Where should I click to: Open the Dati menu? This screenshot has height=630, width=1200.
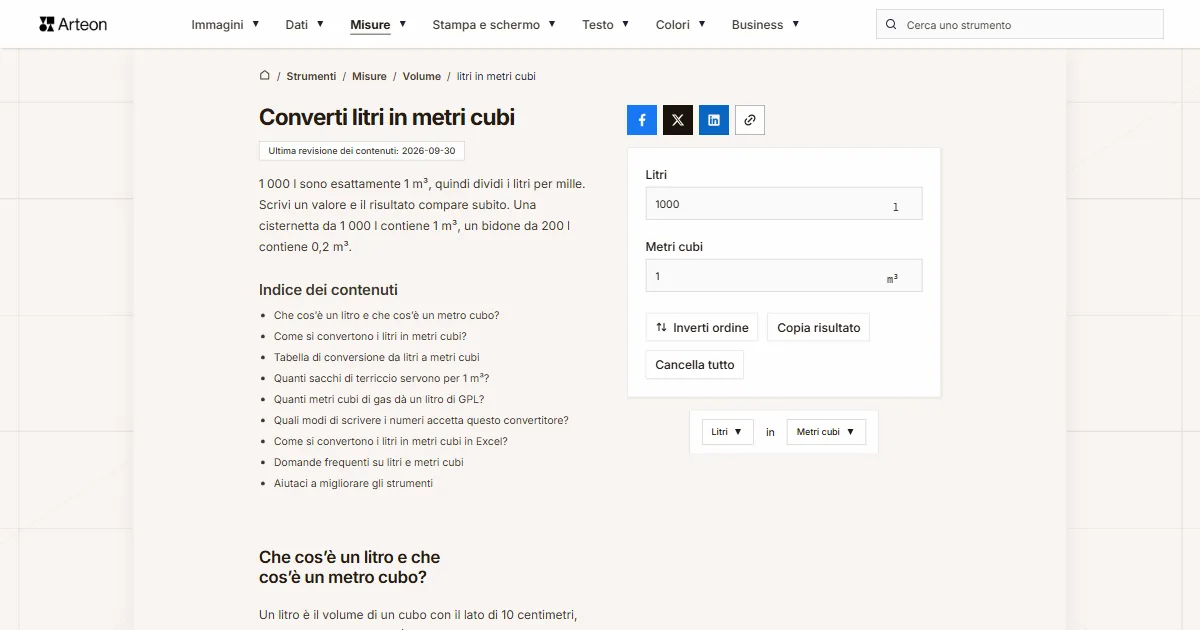point(305,25)
